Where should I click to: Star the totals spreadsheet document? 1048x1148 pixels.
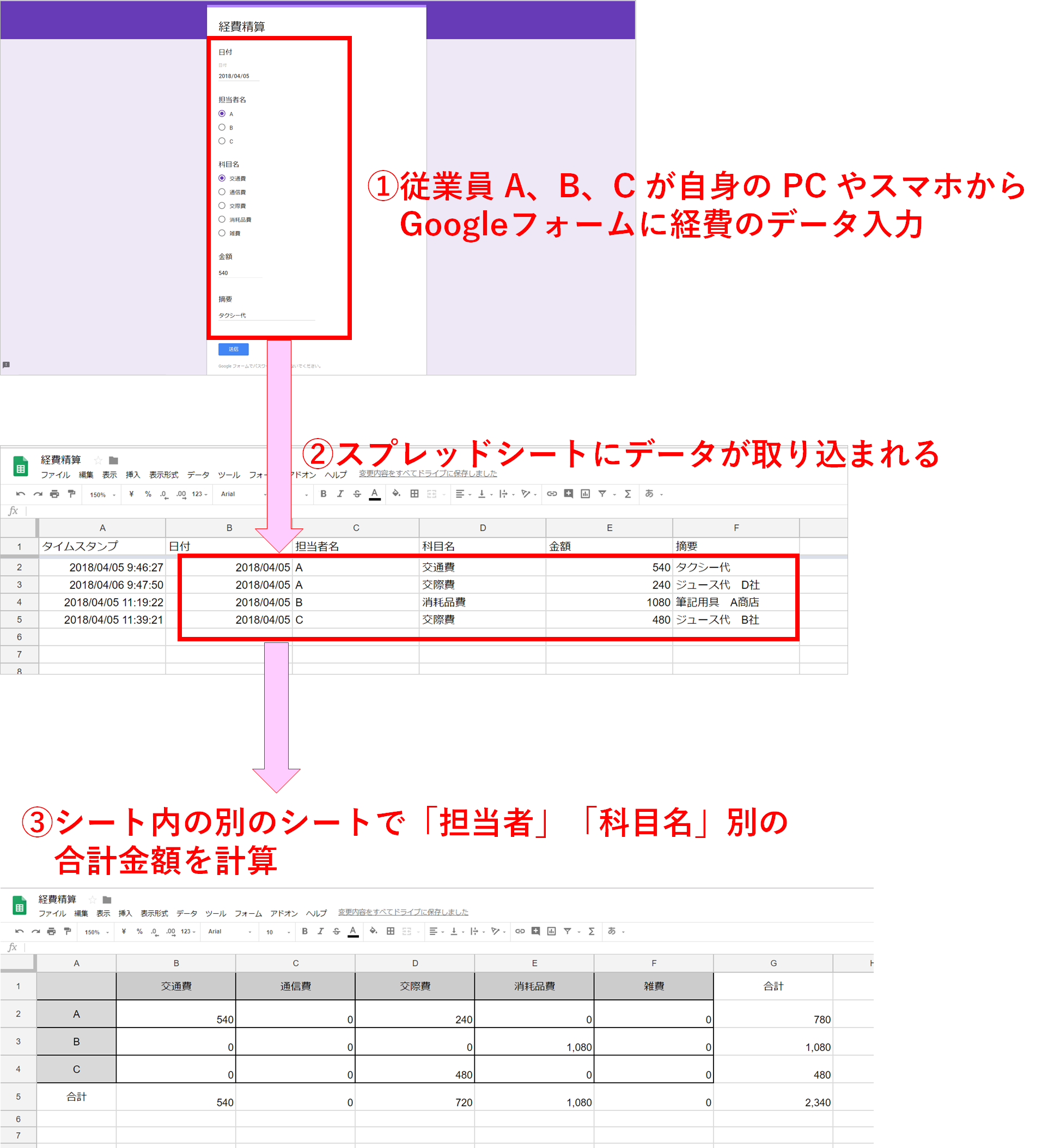click(92, 900)
